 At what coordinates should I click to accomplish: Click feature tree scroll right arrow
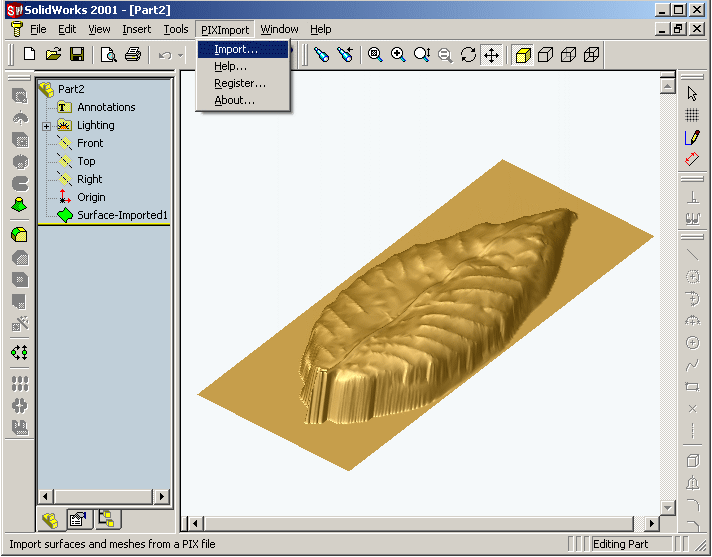(162, 497)
